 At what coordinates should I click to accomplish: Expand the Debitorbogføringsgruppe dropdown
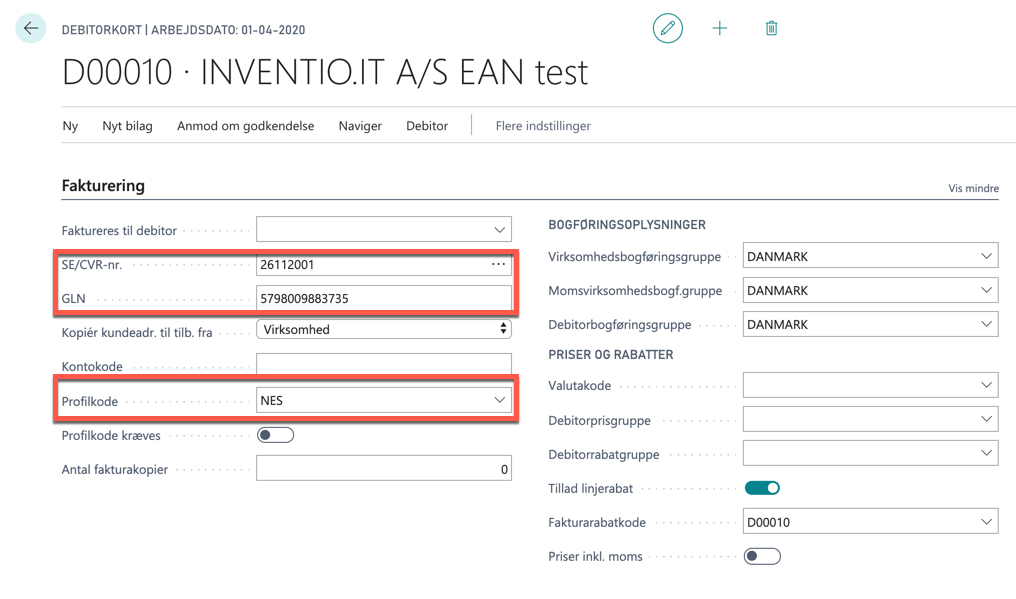(x=986, y=324)
